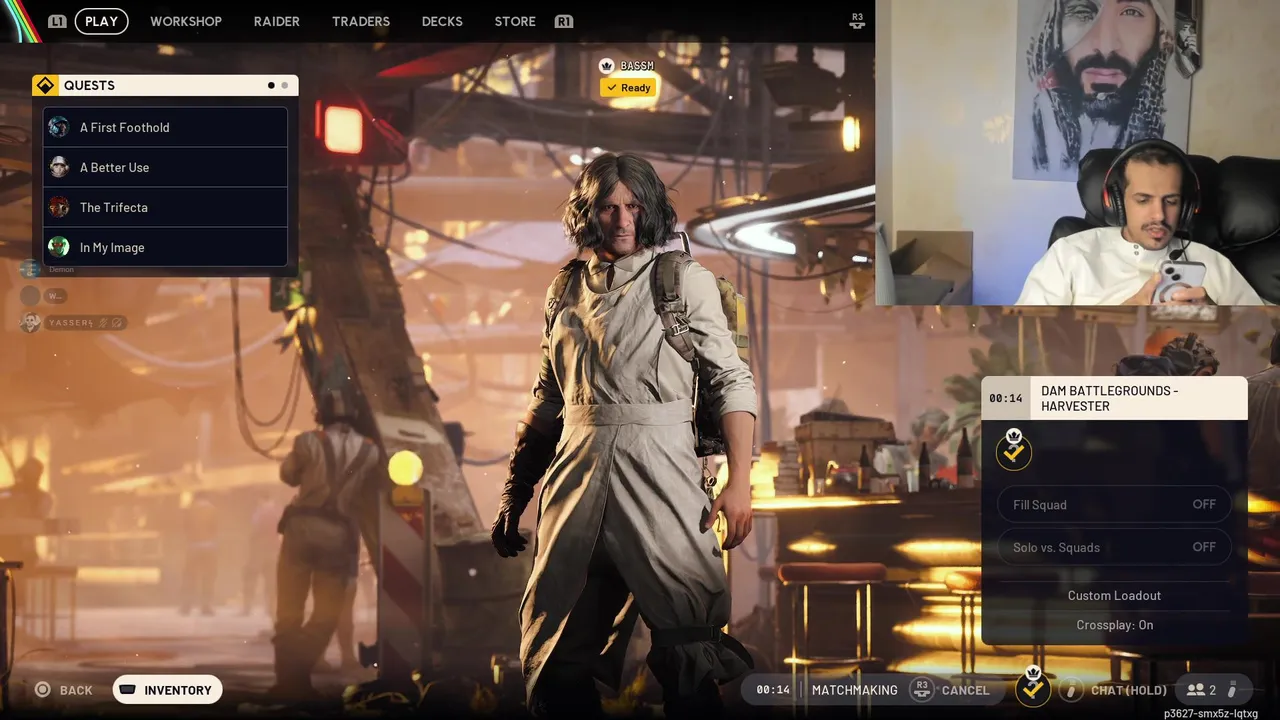Toggle the Crossplay: On setting
Screen dimensions: 1280x720
(1114, 625)
